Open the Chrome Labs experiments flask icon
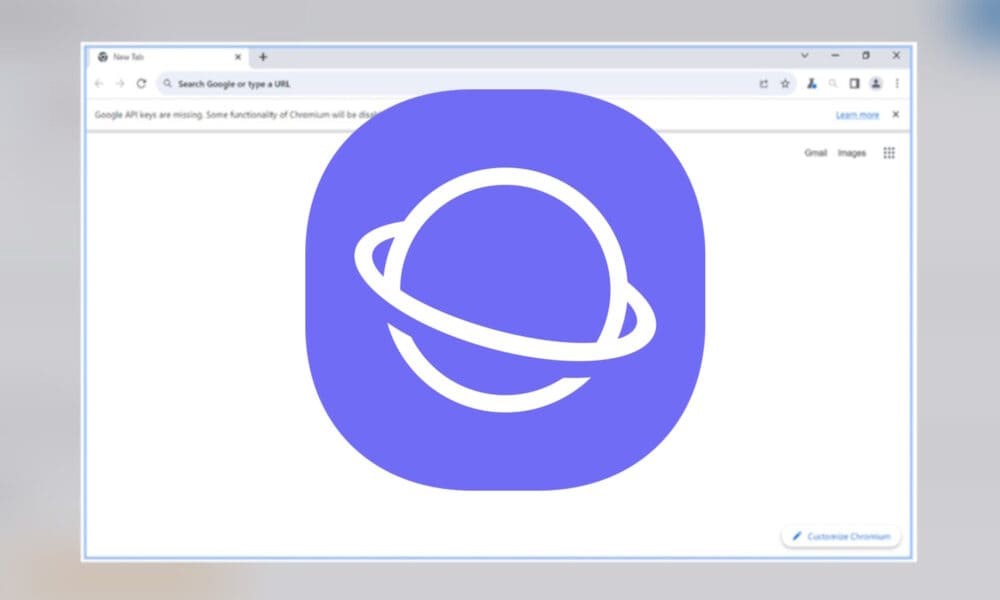Image resolution: width=1000 pixels, height=600 pixels. click(813, 84)
